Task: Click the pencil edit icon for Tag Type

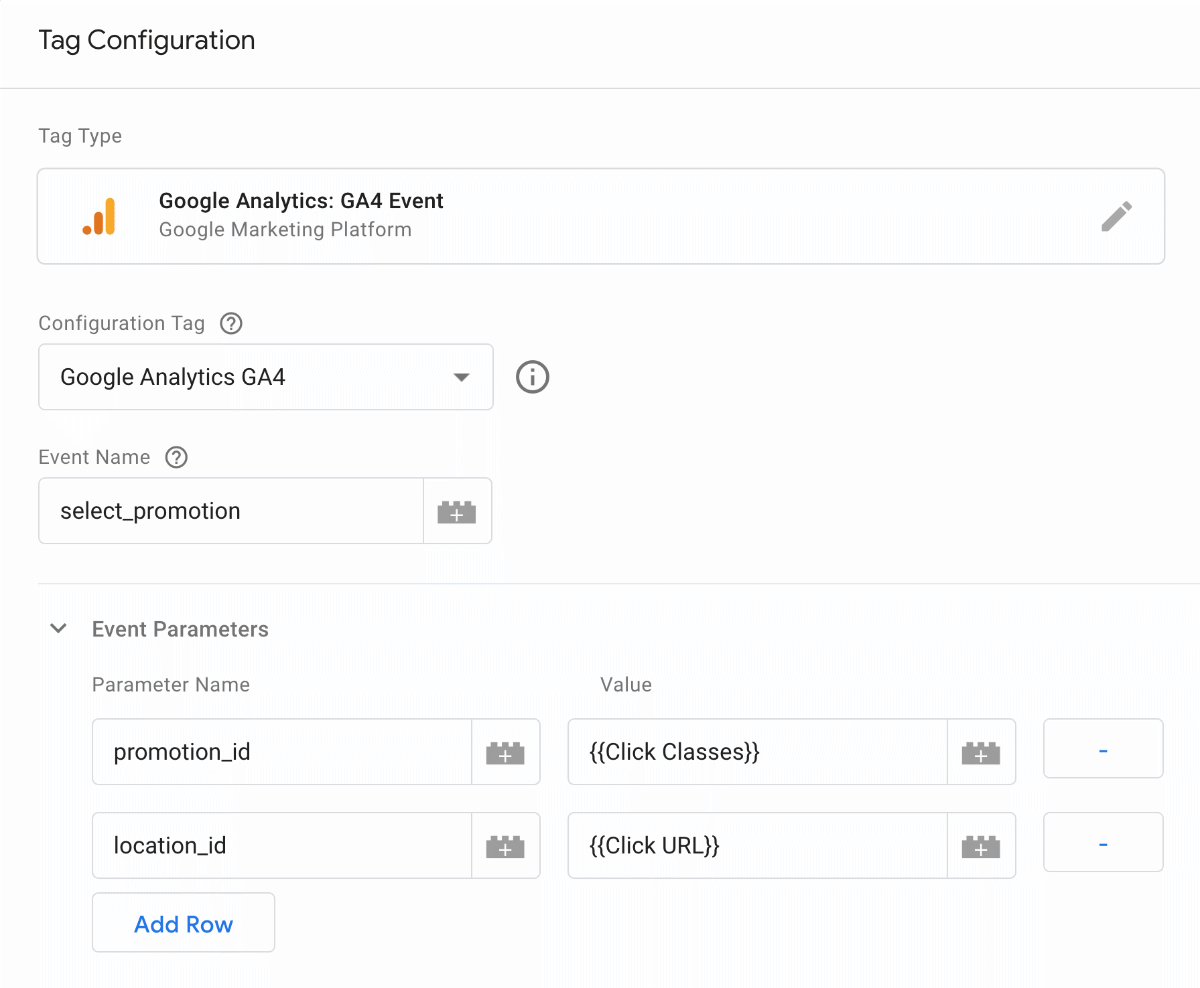Action: [1116, 216]
